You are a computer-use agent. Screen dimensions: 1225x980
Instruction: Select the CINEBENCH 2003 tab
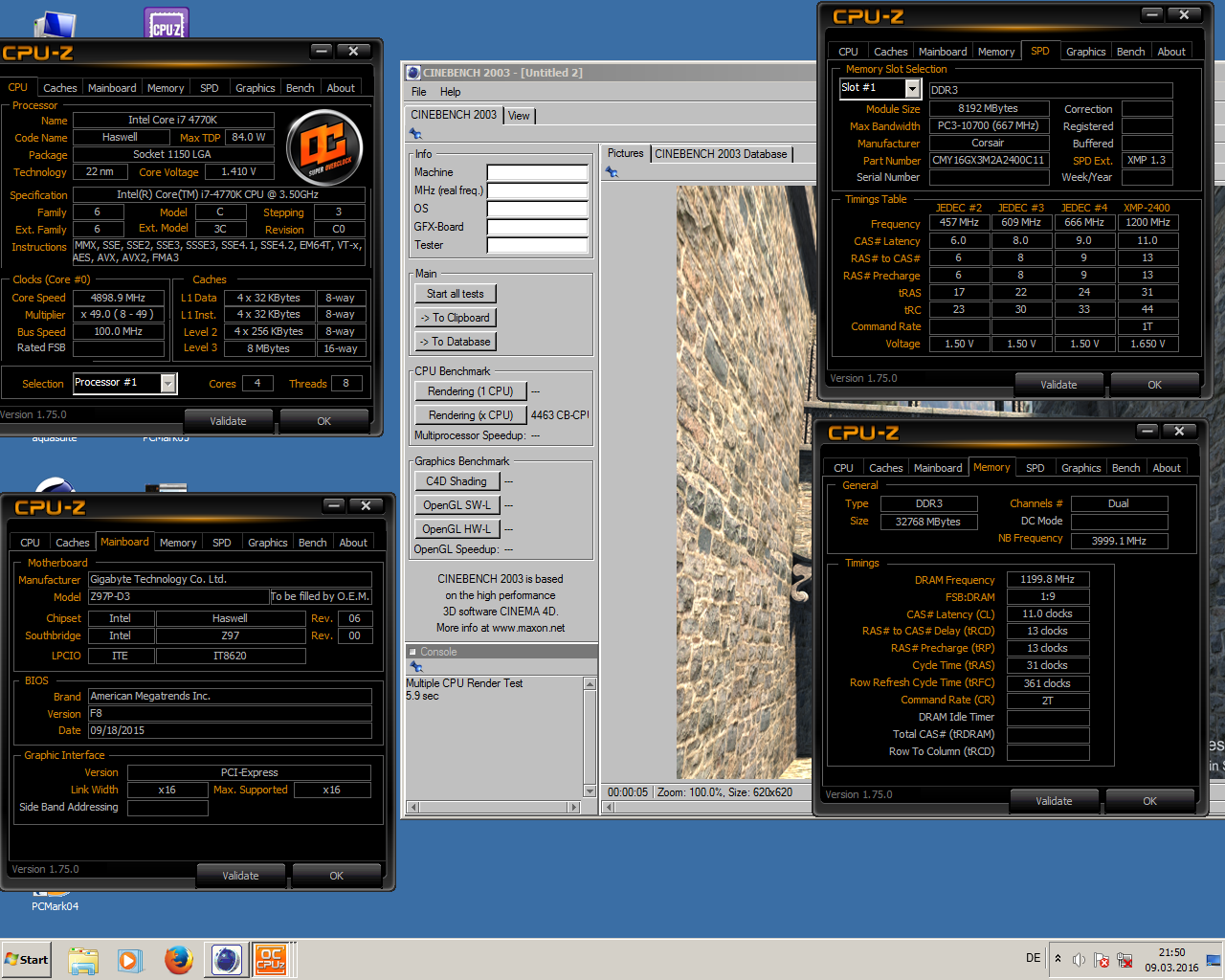[x=454, y=115]
